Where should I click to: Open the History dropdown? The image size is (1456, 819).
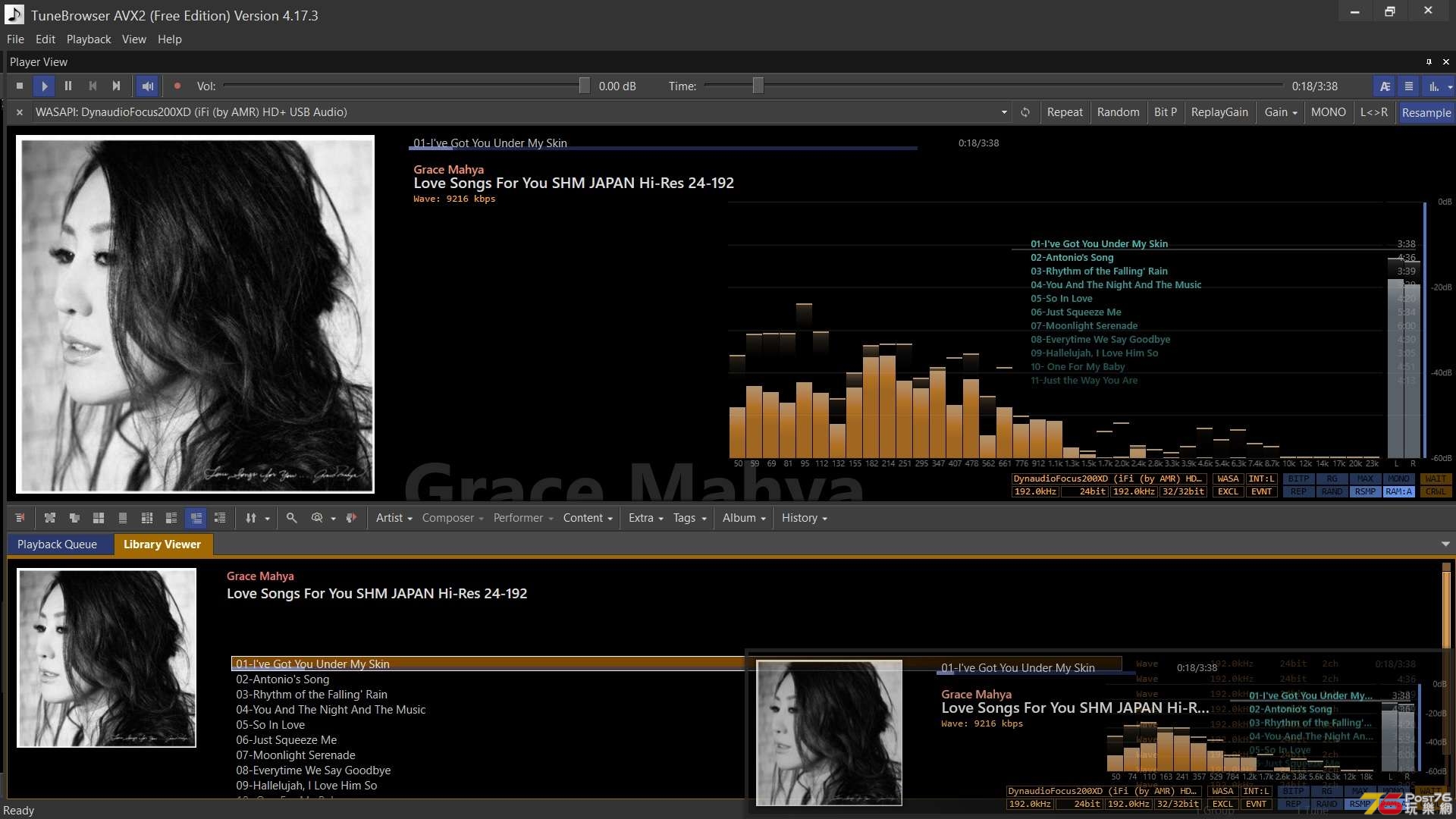805,518
